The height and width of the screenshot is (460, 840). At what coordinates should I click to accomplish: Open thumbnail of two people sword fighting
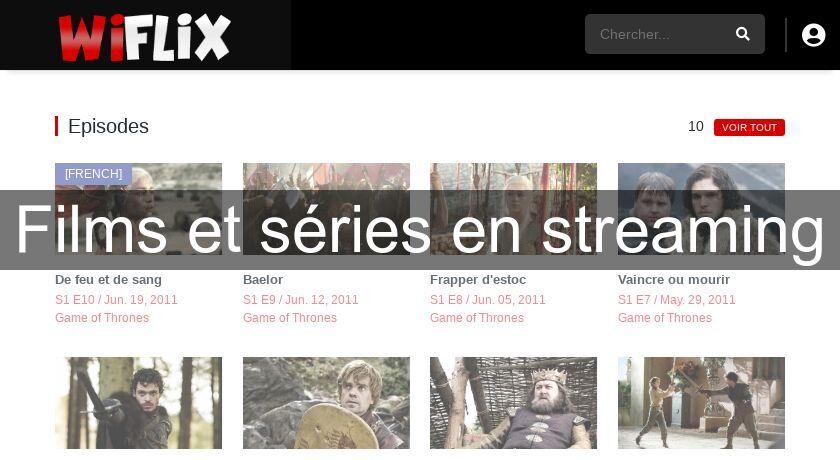click(701, 403)
